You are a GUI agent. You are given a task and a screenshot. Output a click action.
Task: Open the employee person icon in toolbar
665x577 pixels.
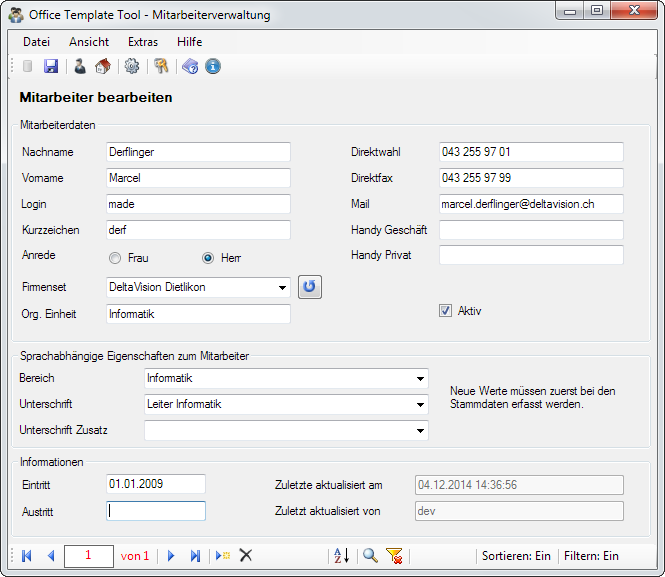80,67
